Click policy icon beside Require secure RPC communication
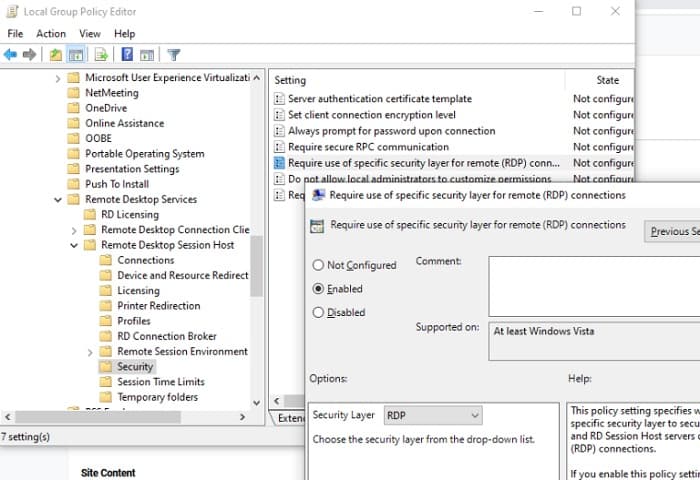 tap(279, 147)
